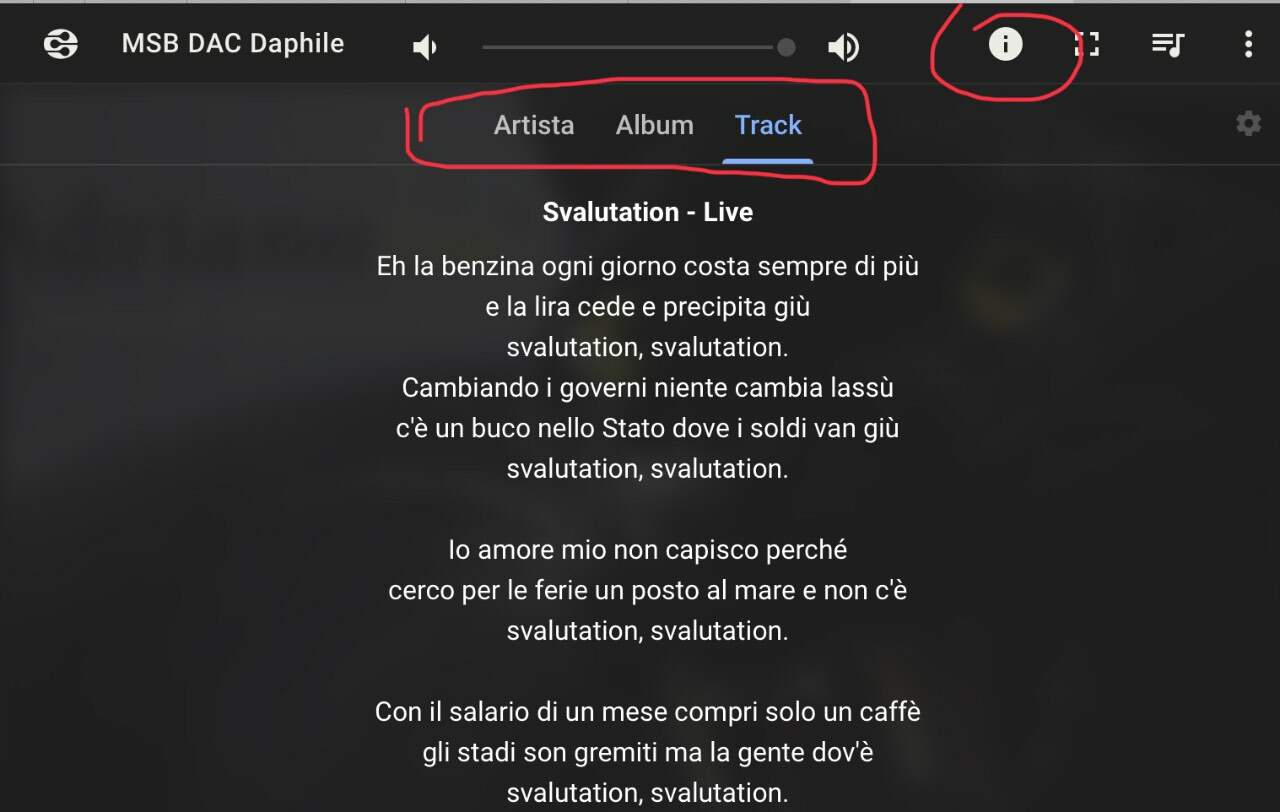Toggle the track information icon

pos(1005,44)
